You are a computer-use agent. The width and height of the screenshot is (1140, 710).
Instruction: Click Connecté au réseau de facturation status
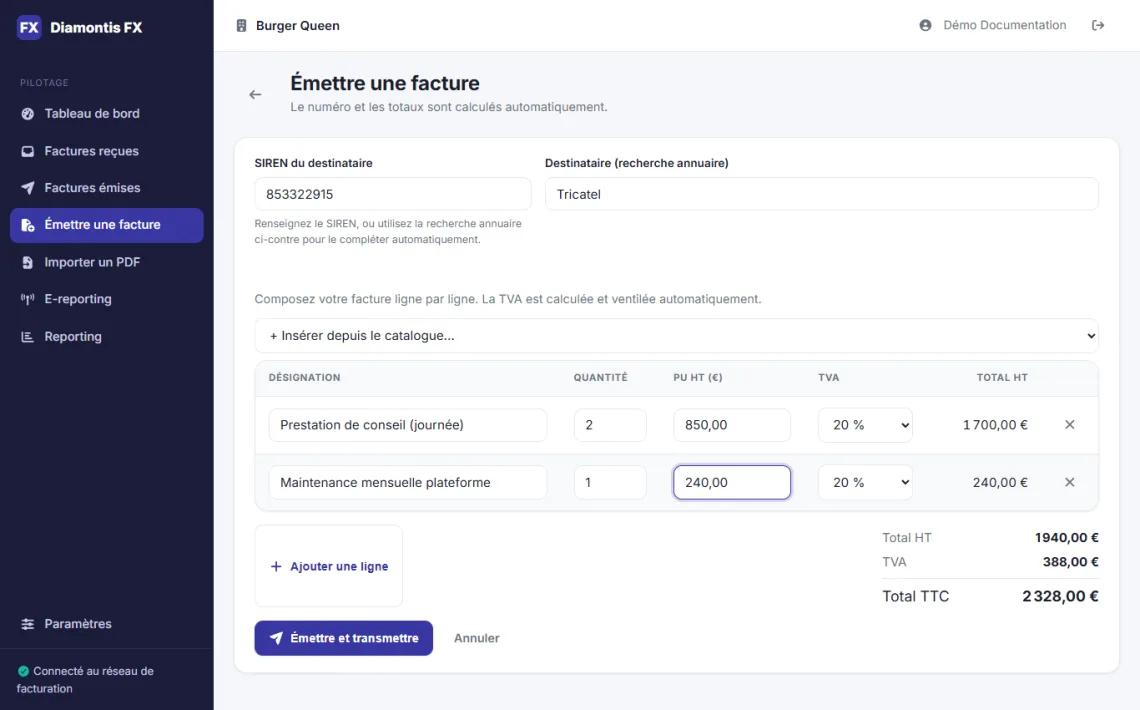tap(86, 679)
